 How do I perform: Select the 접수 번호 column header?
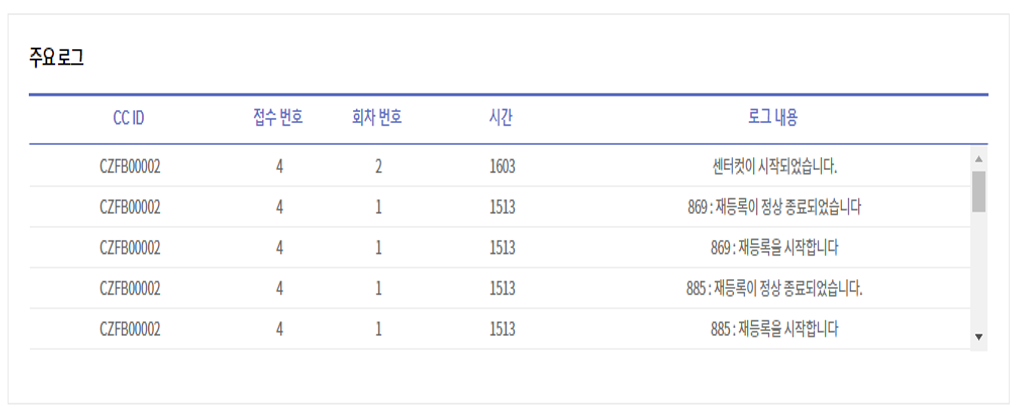[x=278, y=118]
